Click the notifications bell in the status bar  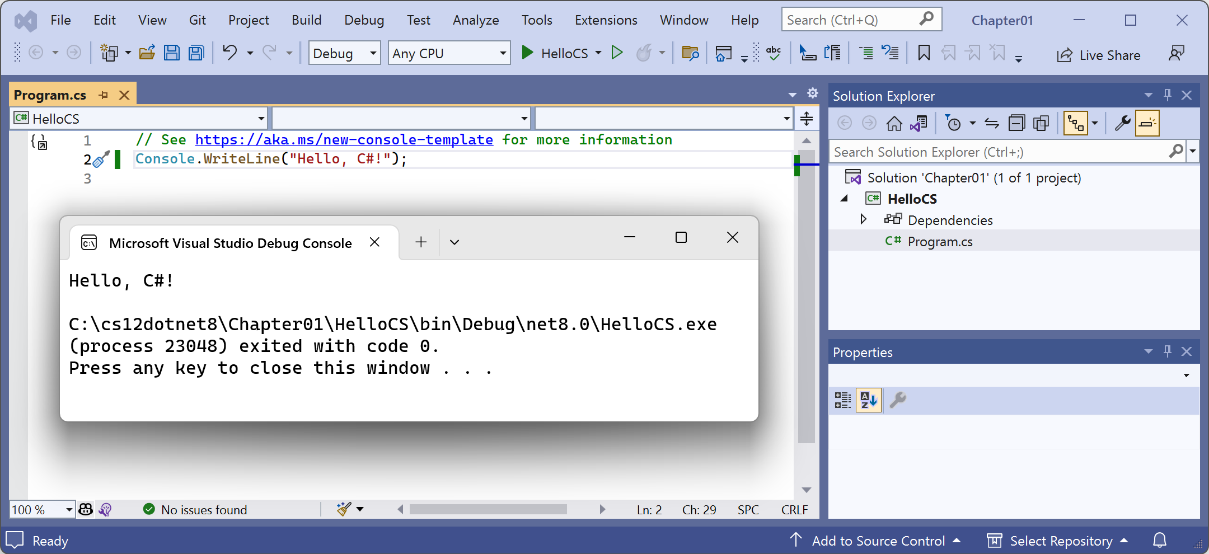click(1158, 541)
